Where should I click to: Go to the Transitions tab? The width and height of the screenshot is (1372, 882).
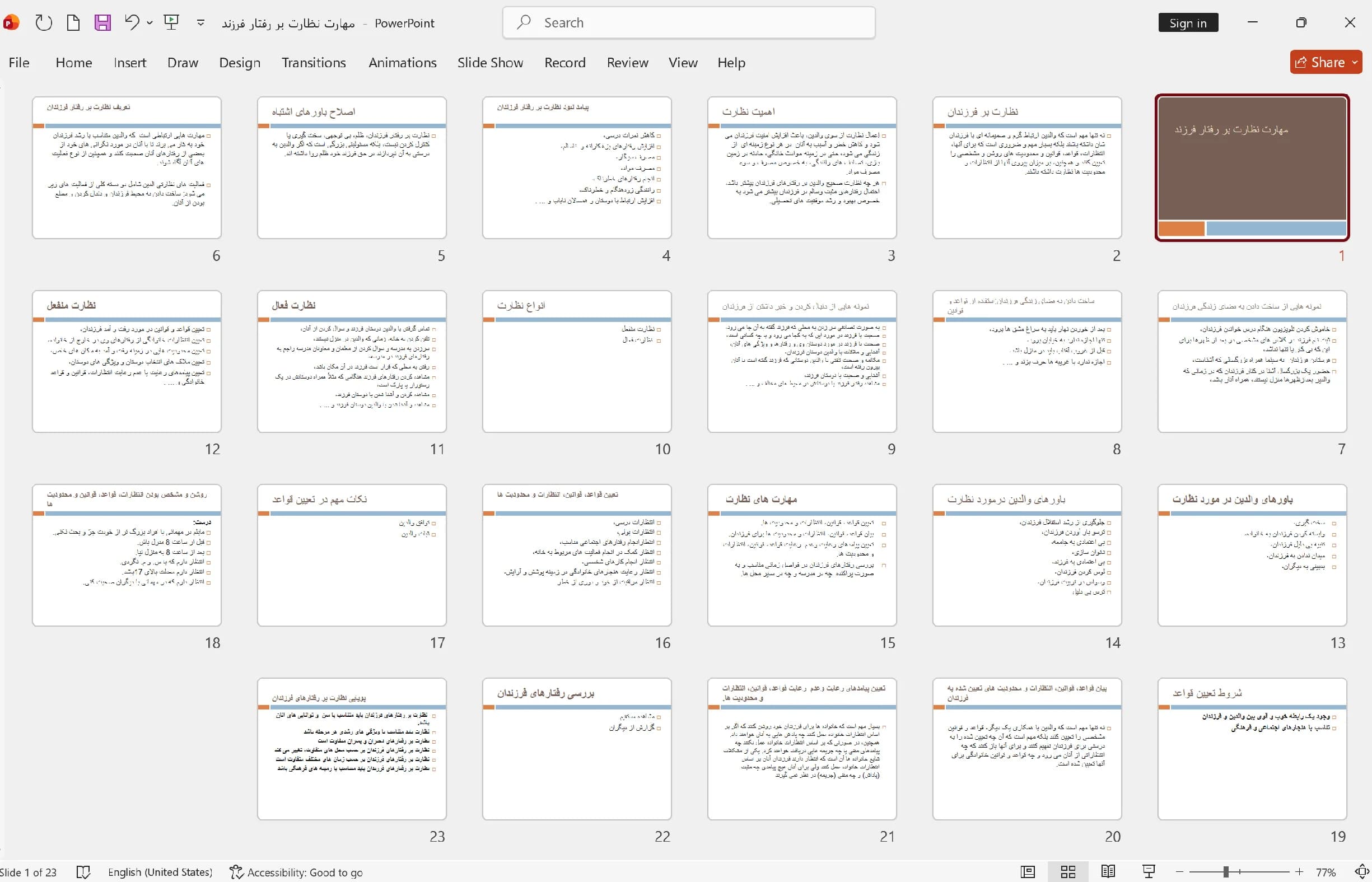point(314,62)
